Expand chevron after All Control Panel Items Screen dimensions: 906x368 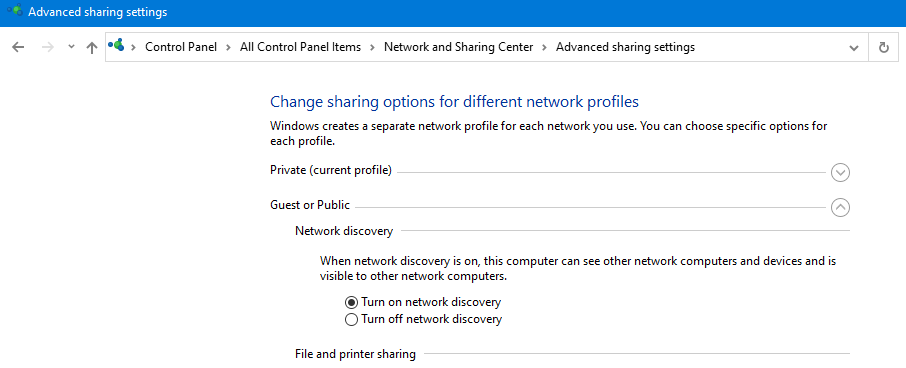coord(373,47)
